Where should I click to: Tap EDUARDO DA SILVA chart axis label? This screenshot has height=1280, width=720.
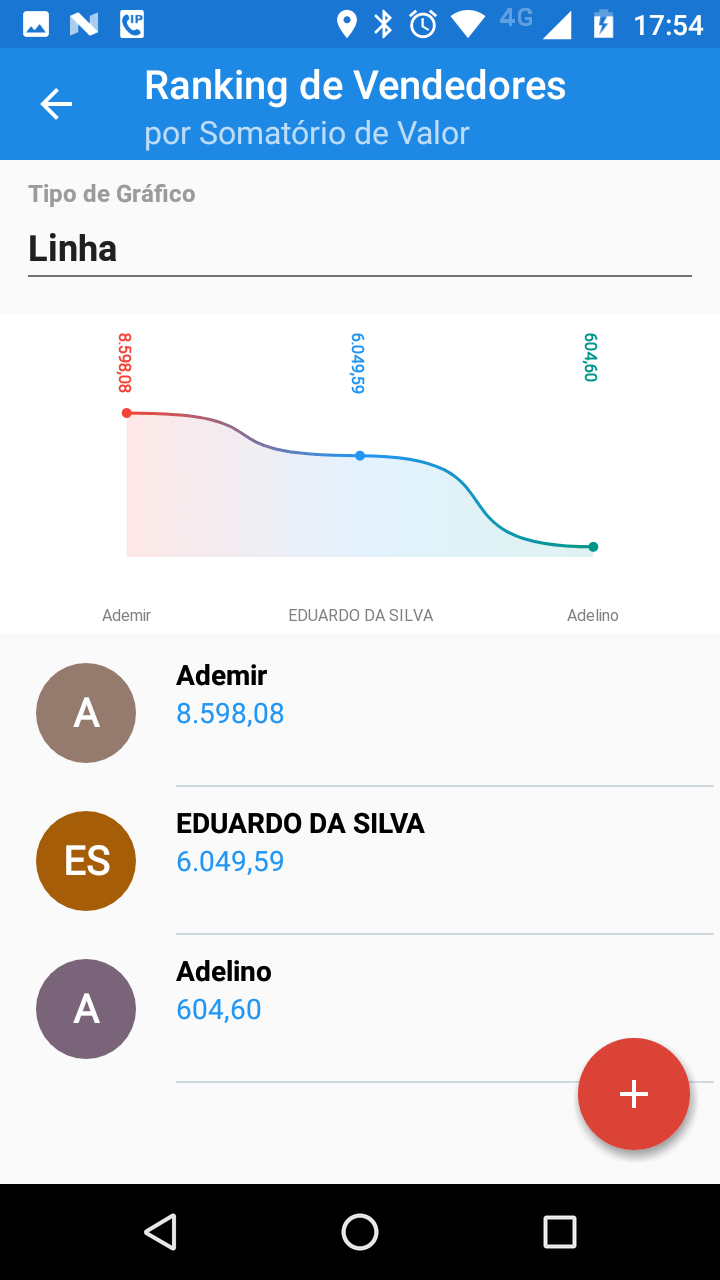(361, 616)
